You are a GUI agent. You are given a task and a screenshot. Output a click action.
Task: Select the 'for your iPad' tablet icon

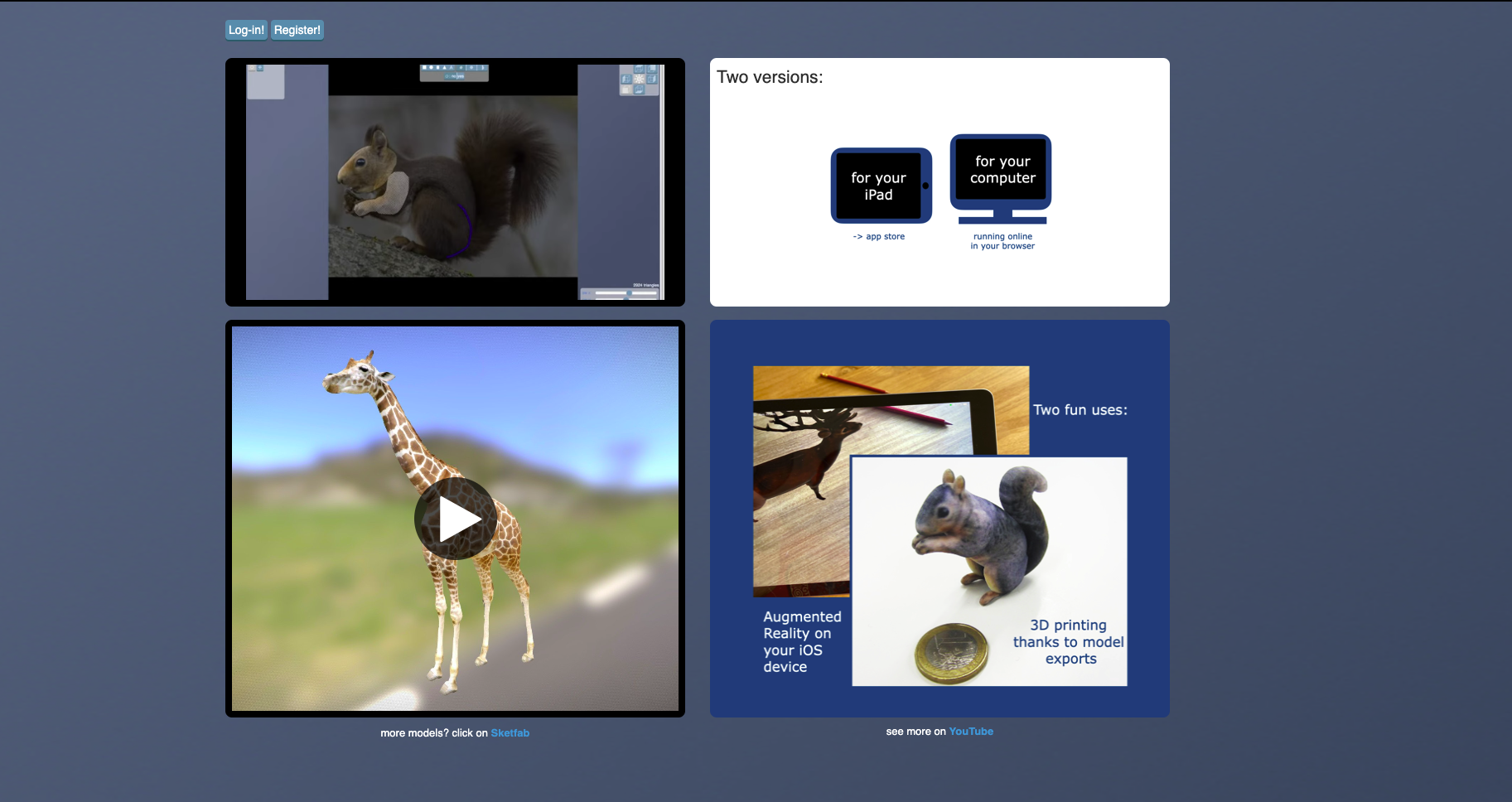(880, 186)
